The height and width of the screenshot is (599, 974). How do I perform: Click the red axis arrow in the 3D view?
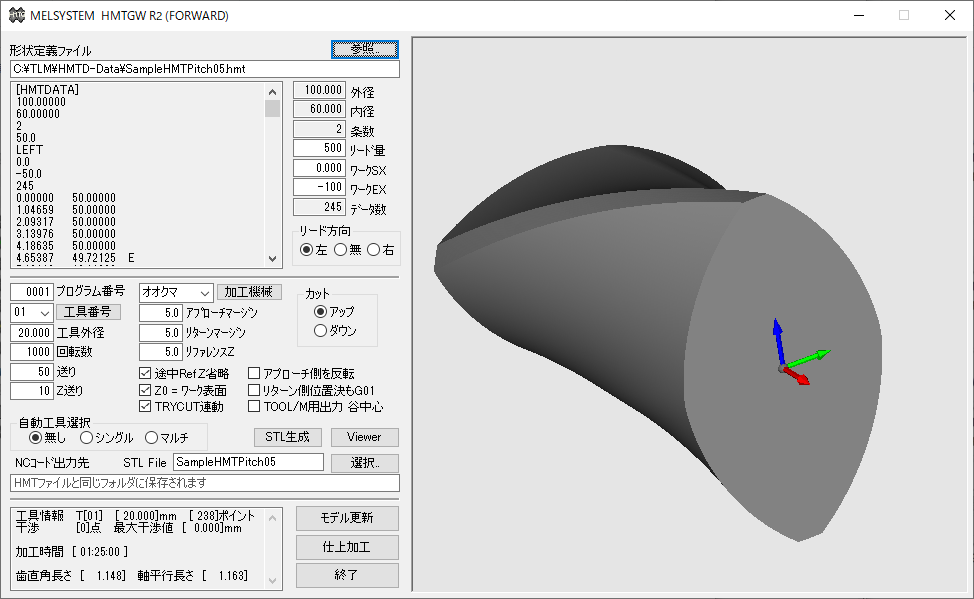798,376
